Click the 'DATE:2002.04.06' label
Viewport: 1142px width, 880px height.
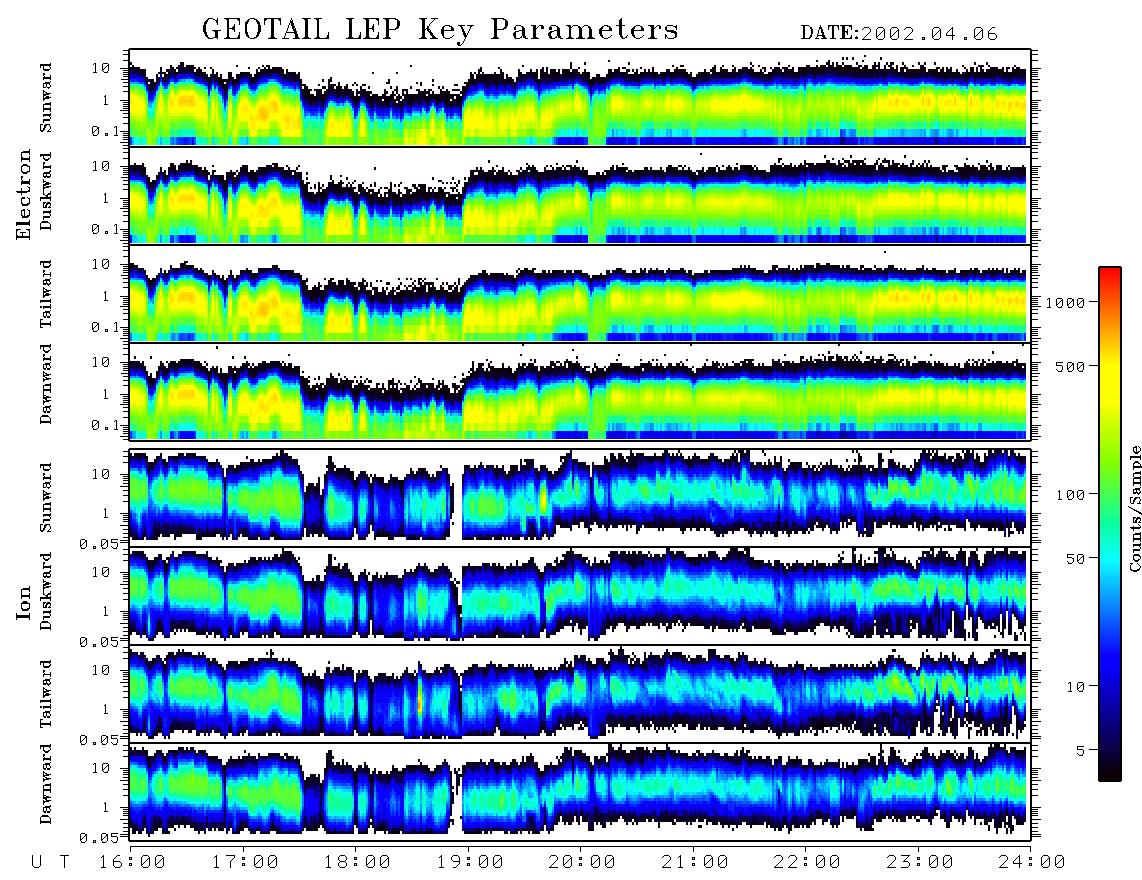899,34
